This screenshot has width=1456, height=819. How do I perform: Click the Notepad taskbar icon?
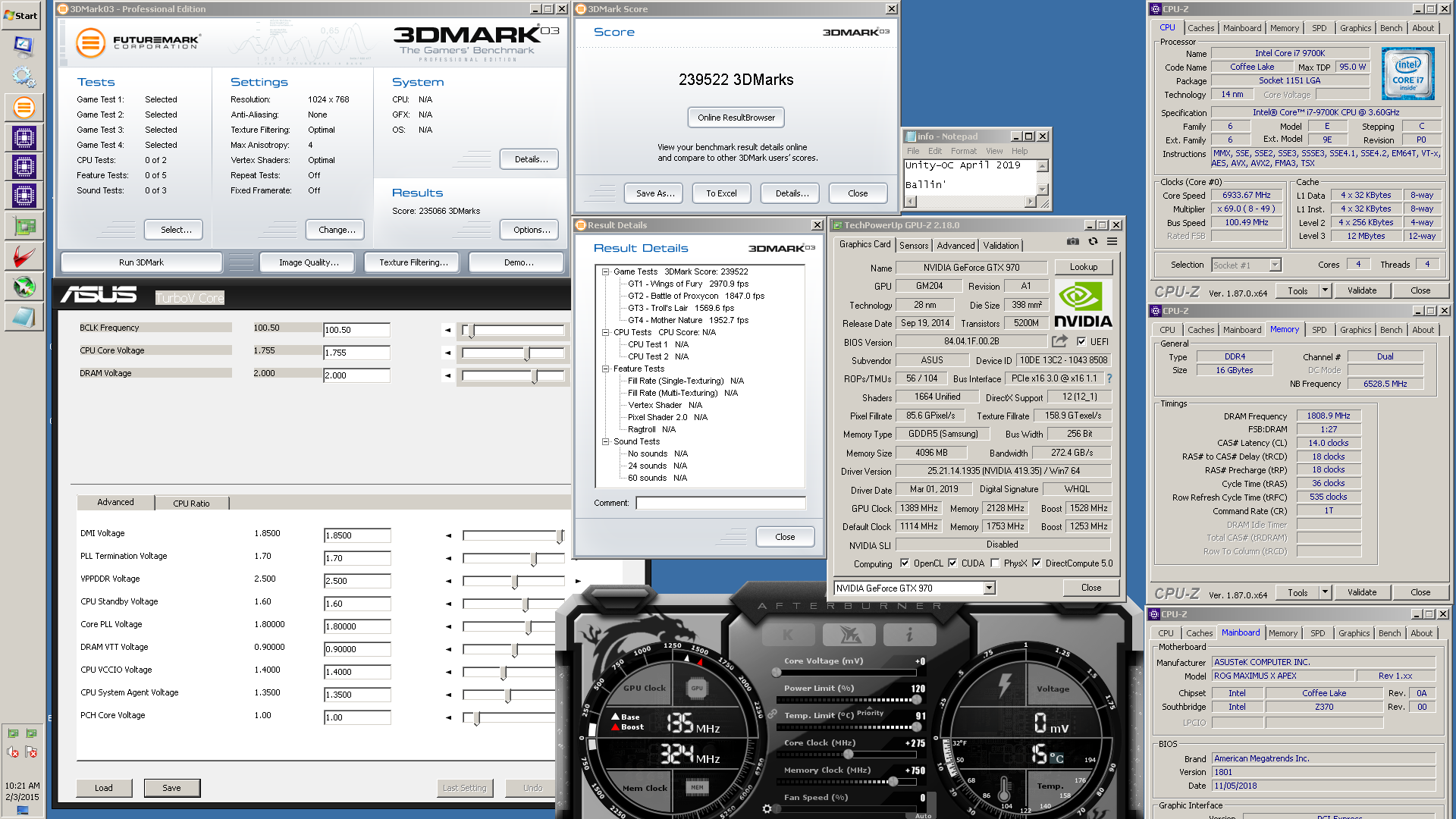pos(24,317)
